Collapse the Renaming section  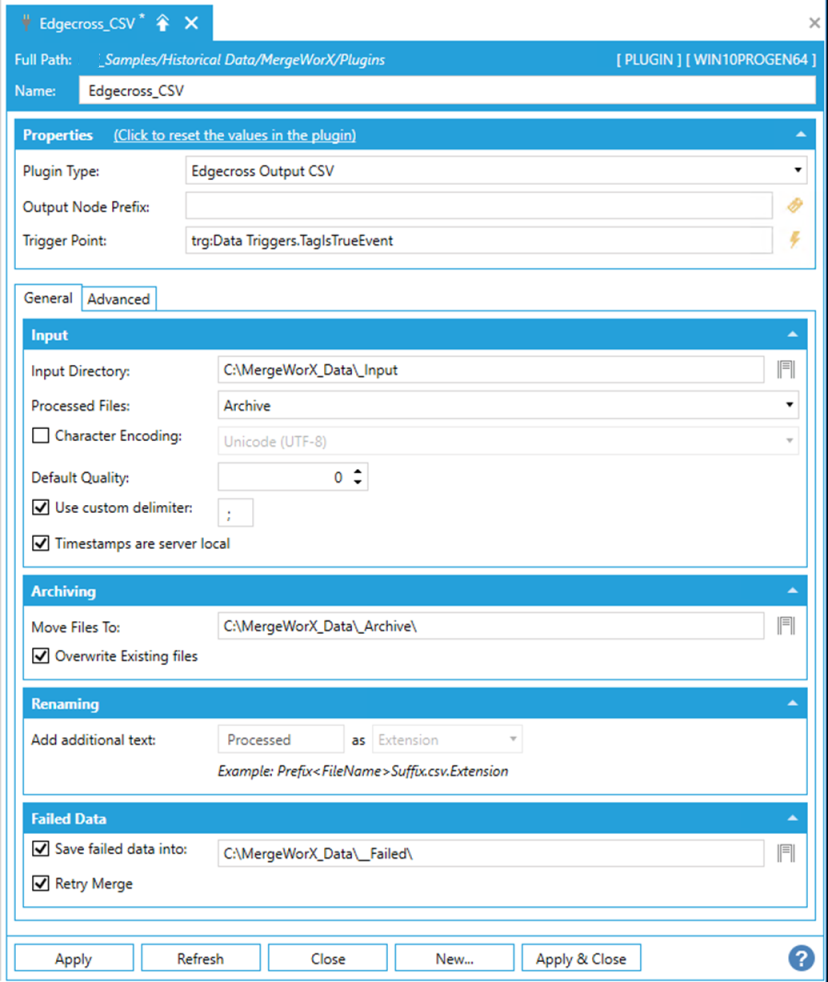coord(792,703)
